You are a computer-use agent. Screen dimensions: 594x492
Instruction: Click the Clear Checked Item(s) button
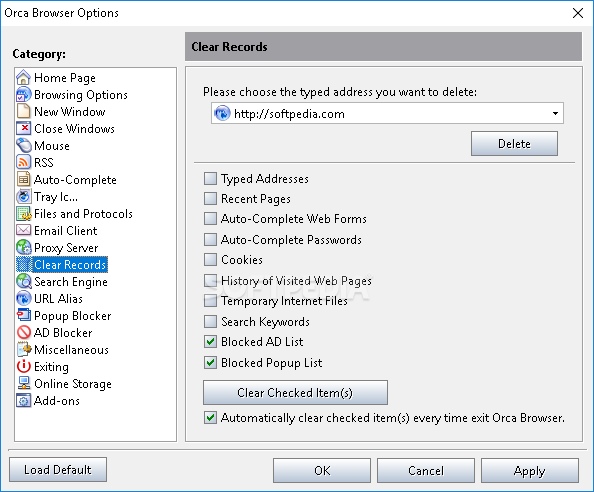tap(295, 392)
